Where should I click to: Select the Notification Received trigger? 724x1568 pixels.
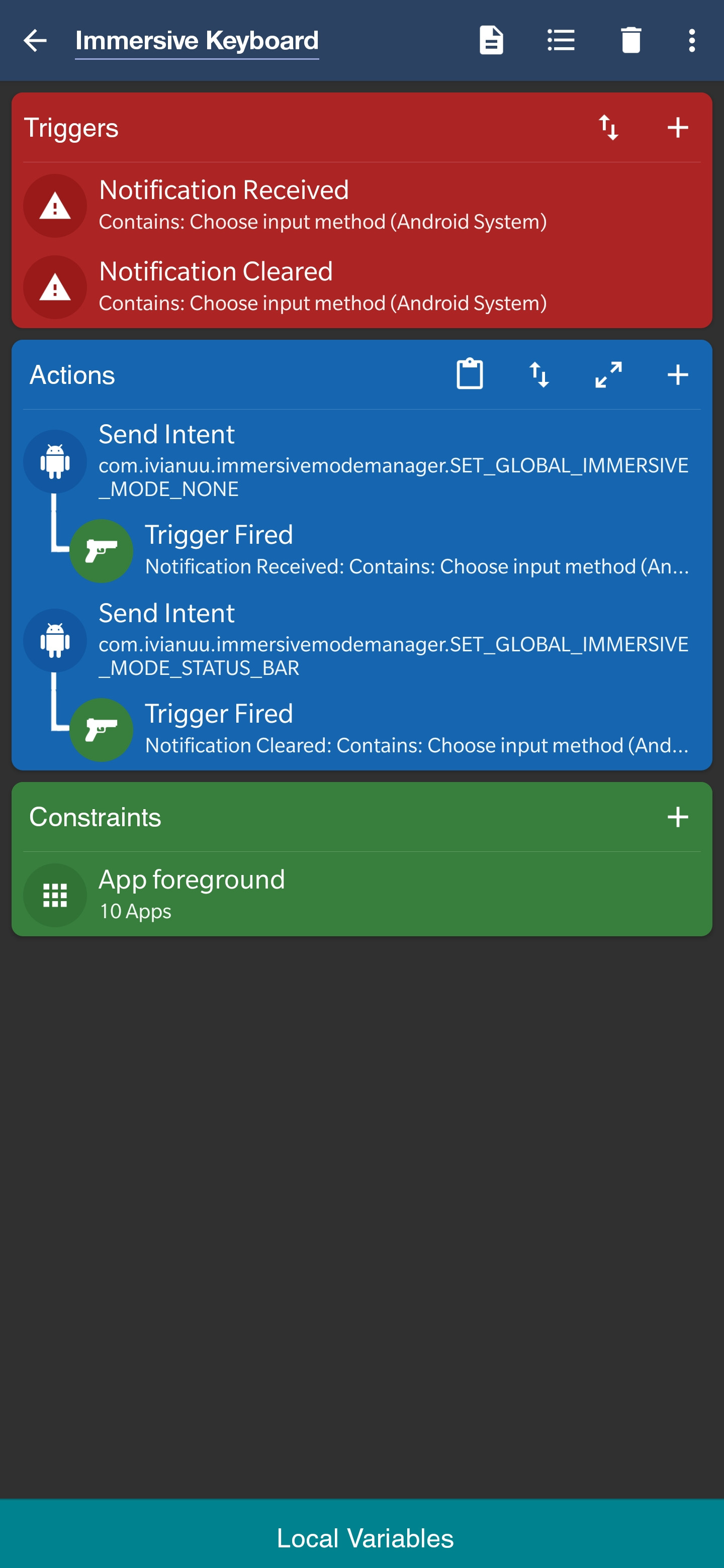[323, 205]
